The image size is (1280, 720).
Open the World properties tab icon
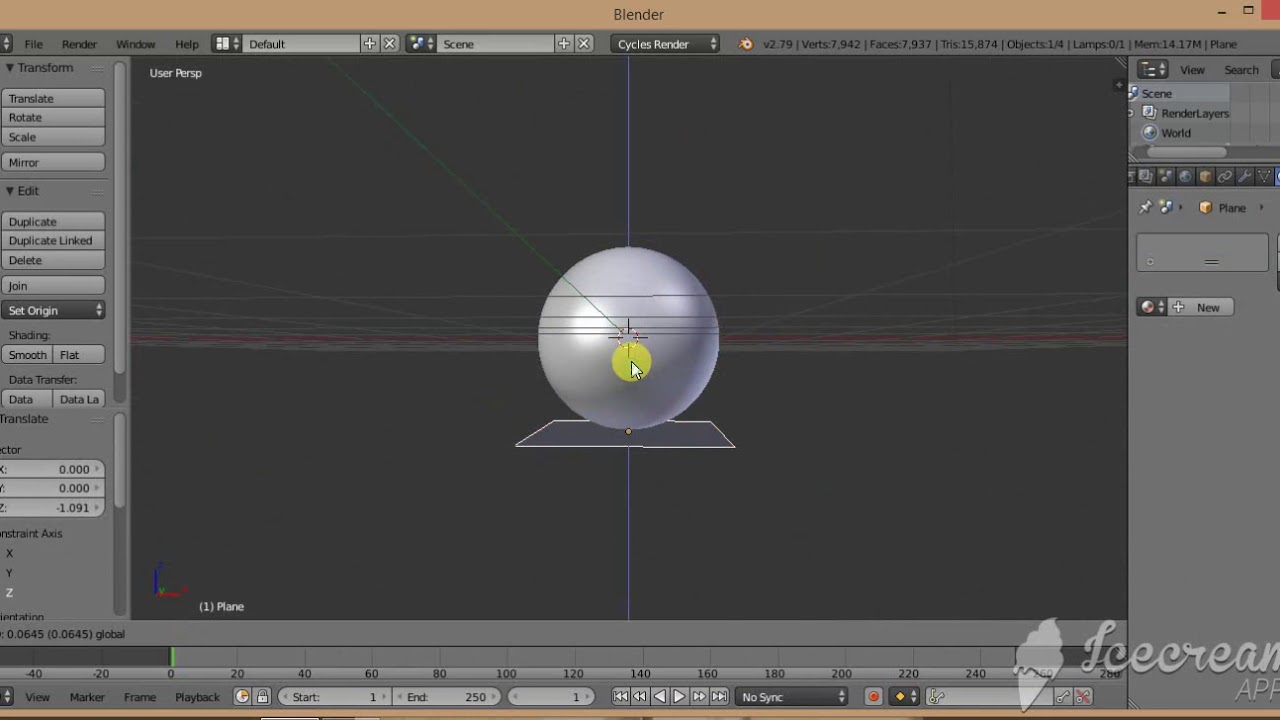tap(1185, 177)
